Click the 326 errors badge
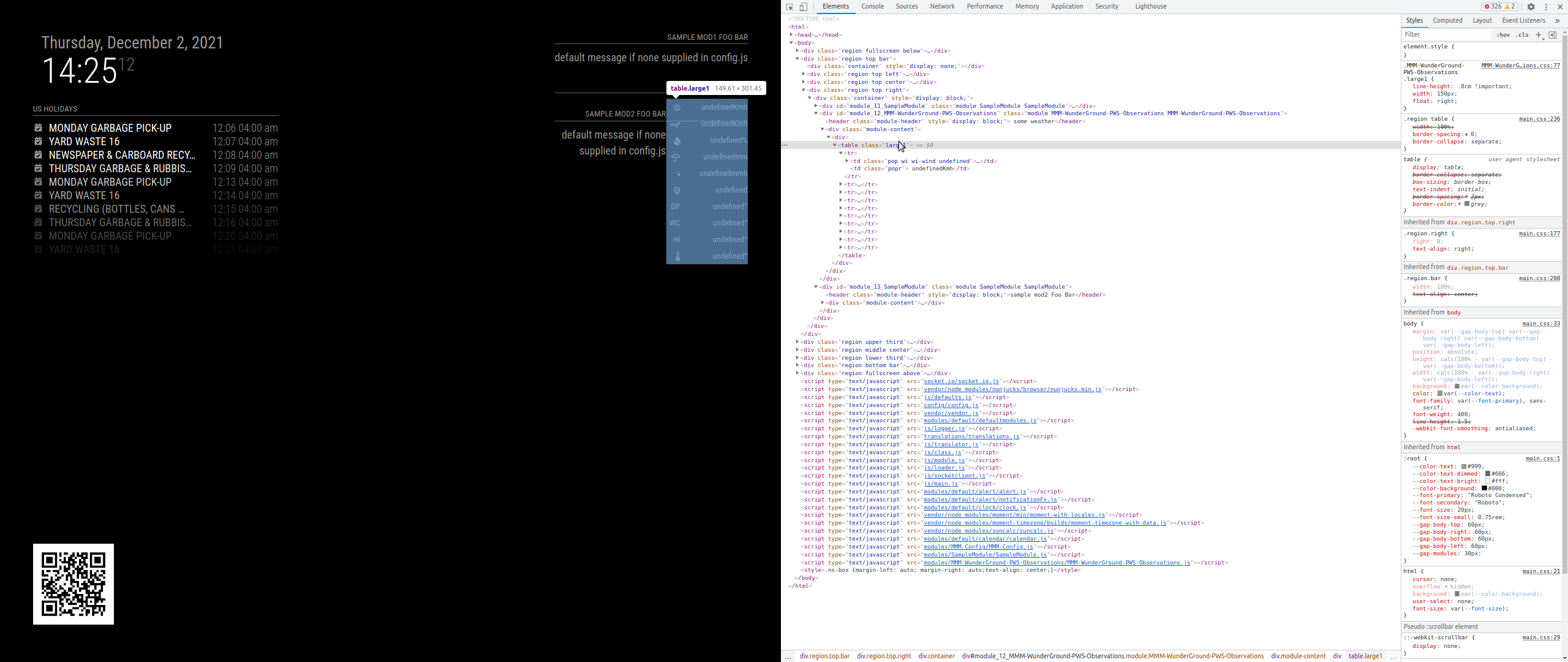 [1493, 7]
